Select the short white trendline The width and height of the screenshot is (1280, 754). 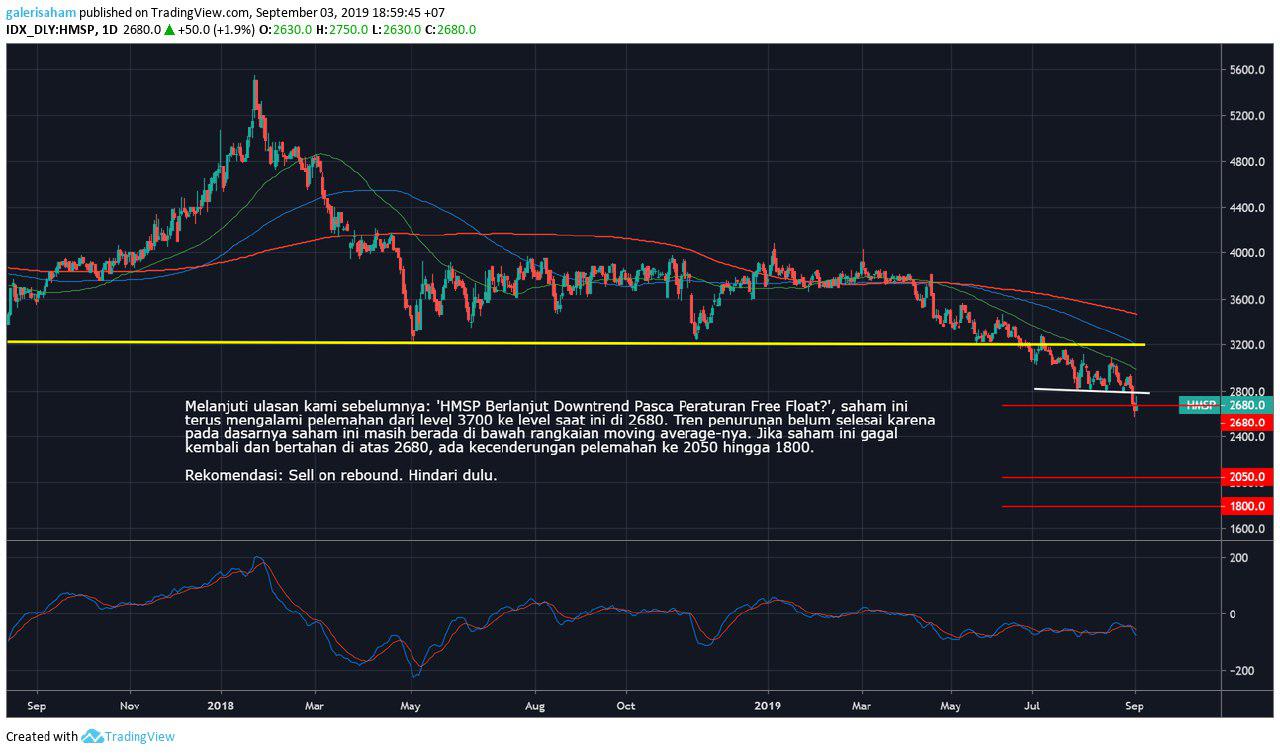tap(1090, 390)
